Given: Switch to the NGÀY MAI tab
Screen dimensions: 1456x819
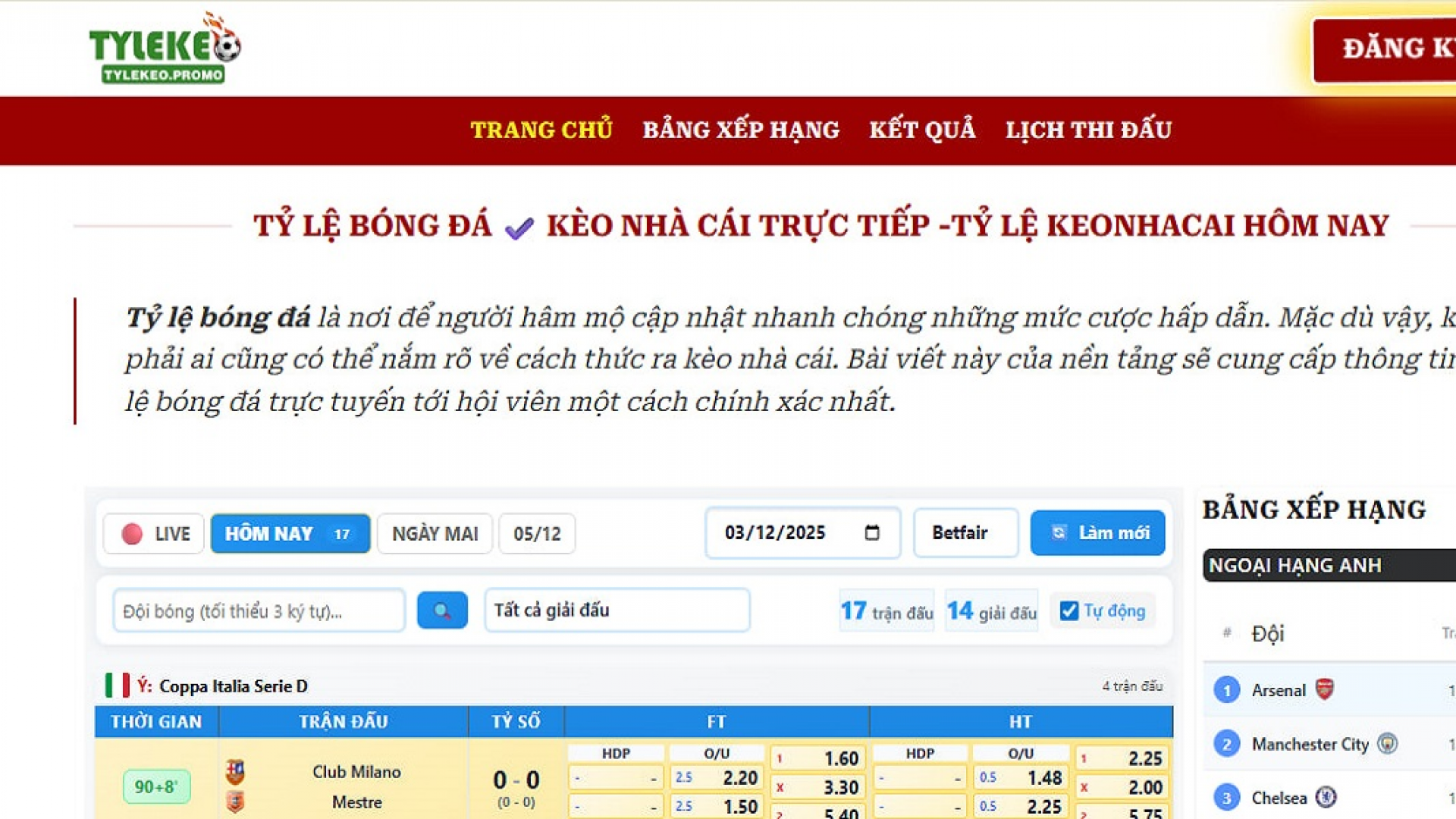Looking at the screenshot, I should coord(435,534).
